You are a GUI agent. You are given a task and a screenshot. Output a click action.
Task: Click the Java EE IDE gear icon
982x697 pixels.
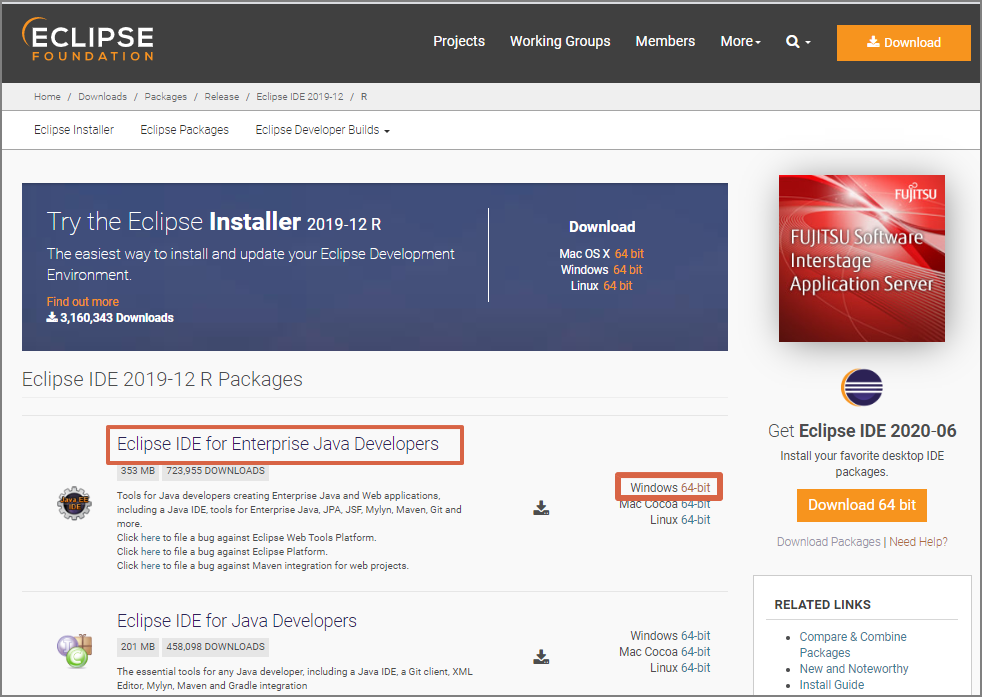pyautogui.click(x=75, y=503)
